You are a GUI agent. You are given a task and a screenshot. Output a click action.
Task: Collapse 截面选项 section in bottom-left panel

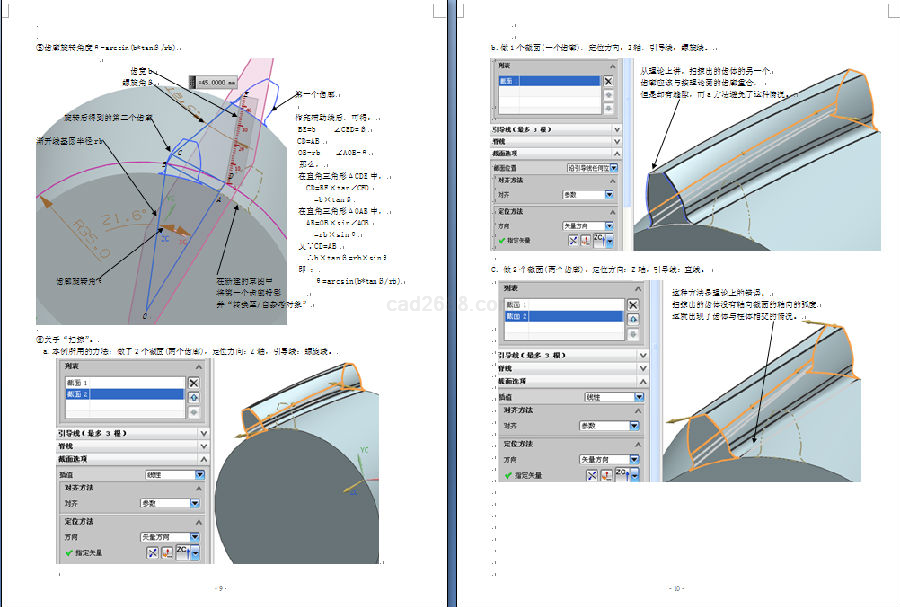click(203, 460)
